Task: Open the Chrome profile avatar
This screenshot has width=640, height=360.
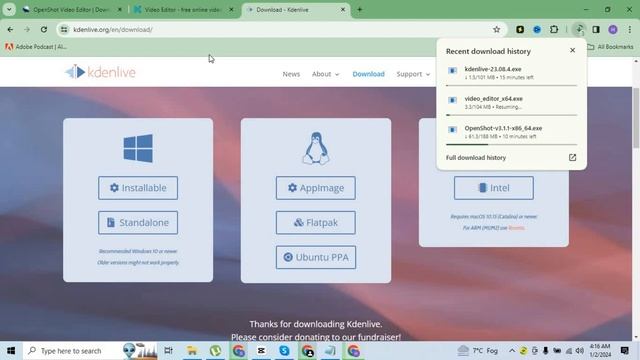Action: click(x=613, y=29)
